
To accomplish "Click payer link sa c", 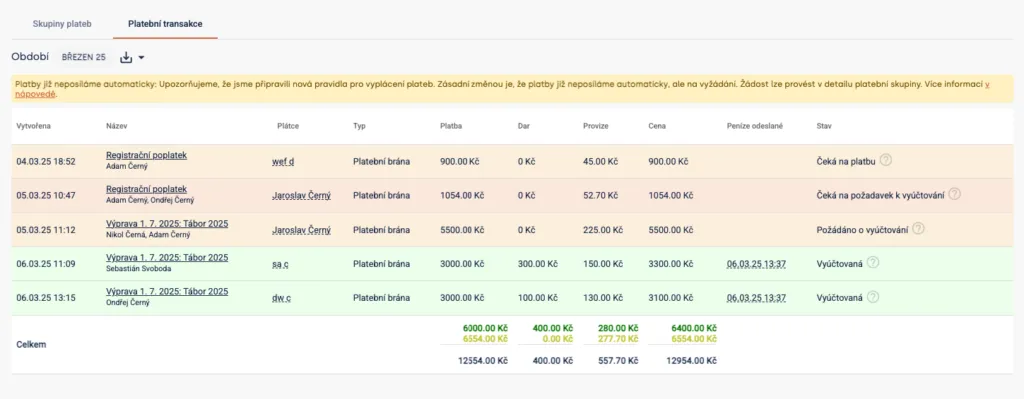I will point(281,264).
